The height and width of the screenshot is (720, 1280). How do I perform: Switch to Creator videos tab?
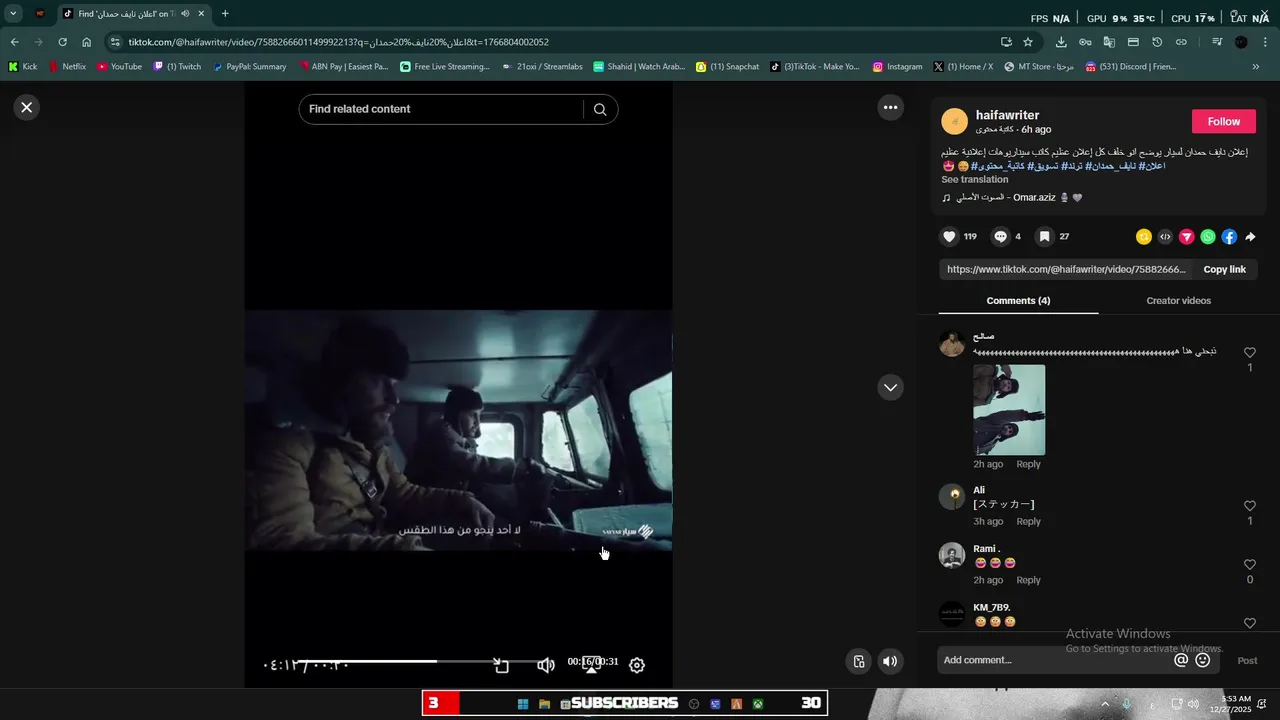click(1178, 301)
